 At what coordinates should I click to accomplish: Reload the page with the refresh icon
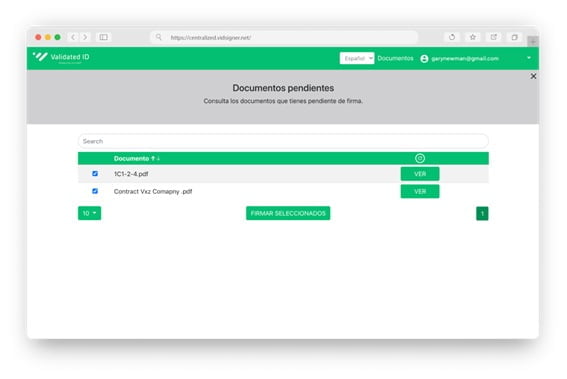452,37
